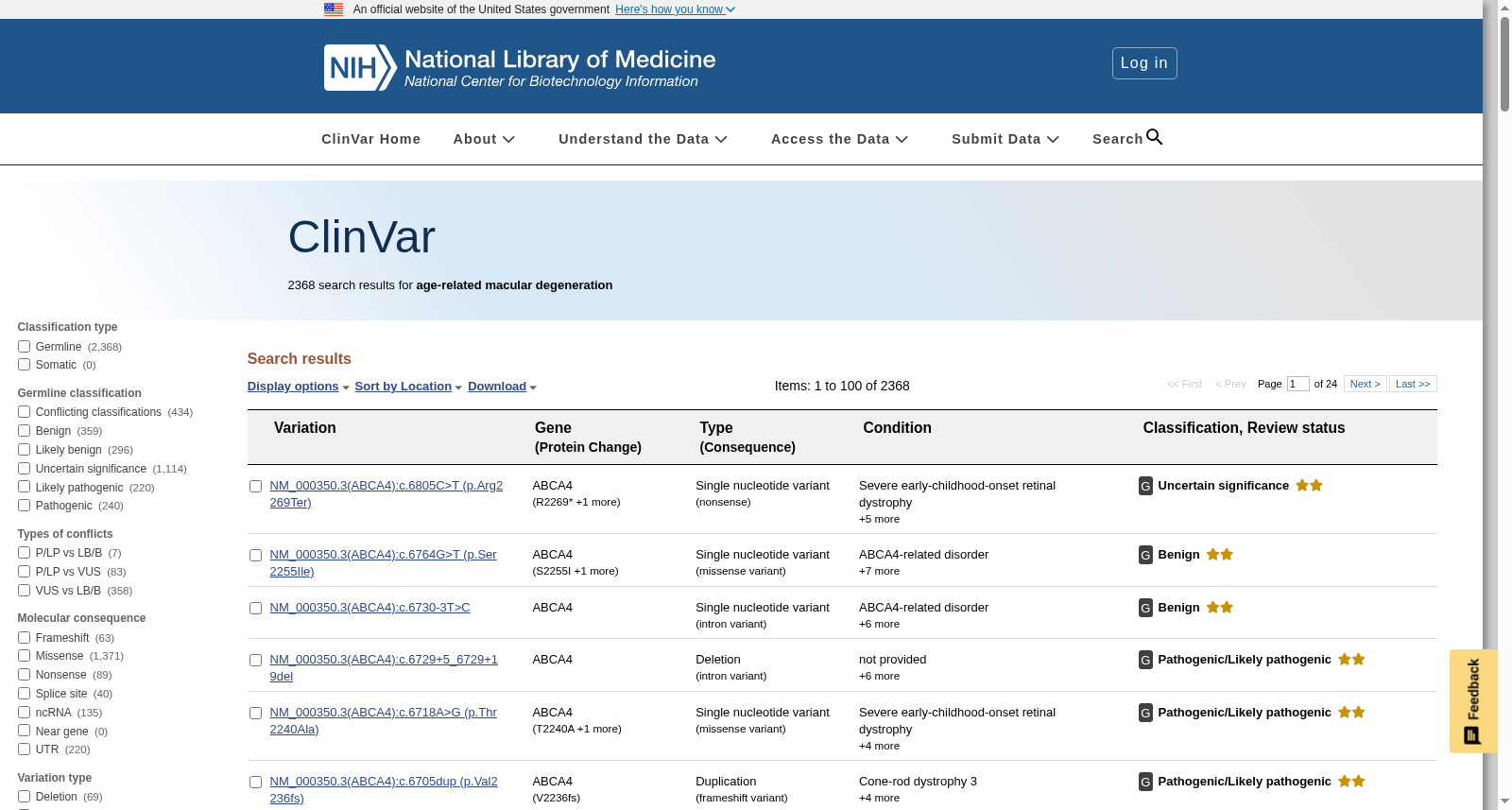Tick the Frameshift consequence checkbox

tap(24, 638)
